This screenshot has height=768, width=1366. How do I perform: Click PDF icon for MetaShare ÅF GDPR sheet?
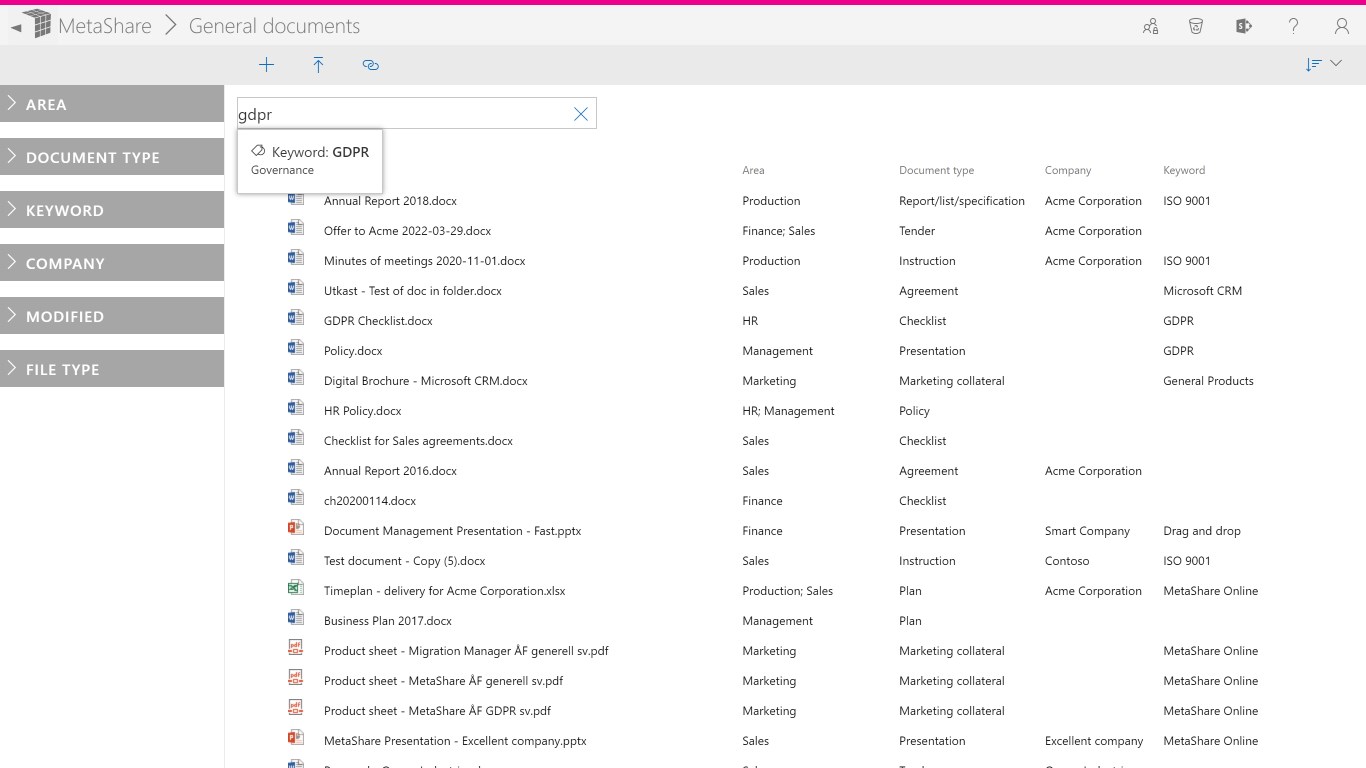295,709
